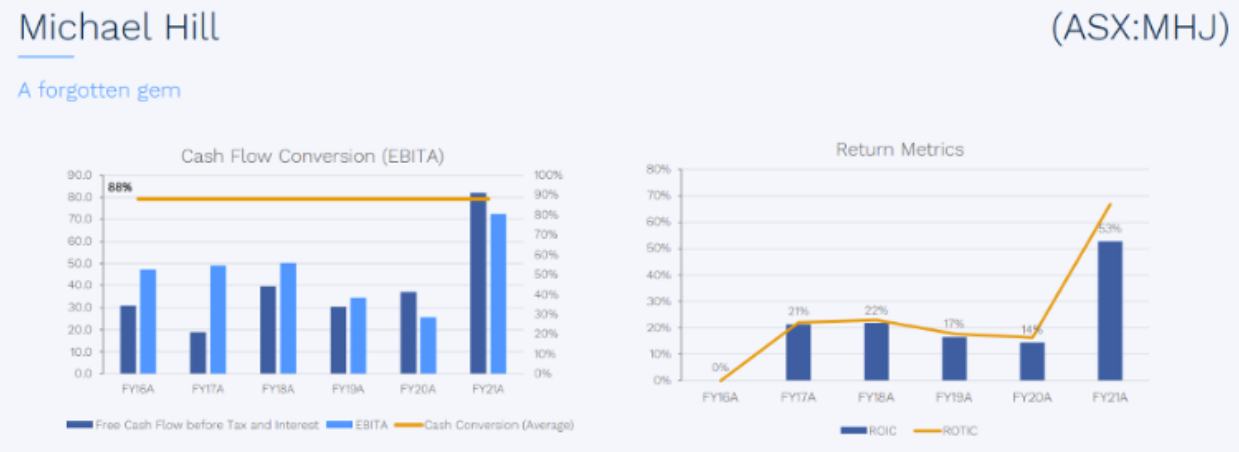Click the FY20A axis label in cash flow chart
This screenshot has height=452, width=1239.
pos(418,388)
